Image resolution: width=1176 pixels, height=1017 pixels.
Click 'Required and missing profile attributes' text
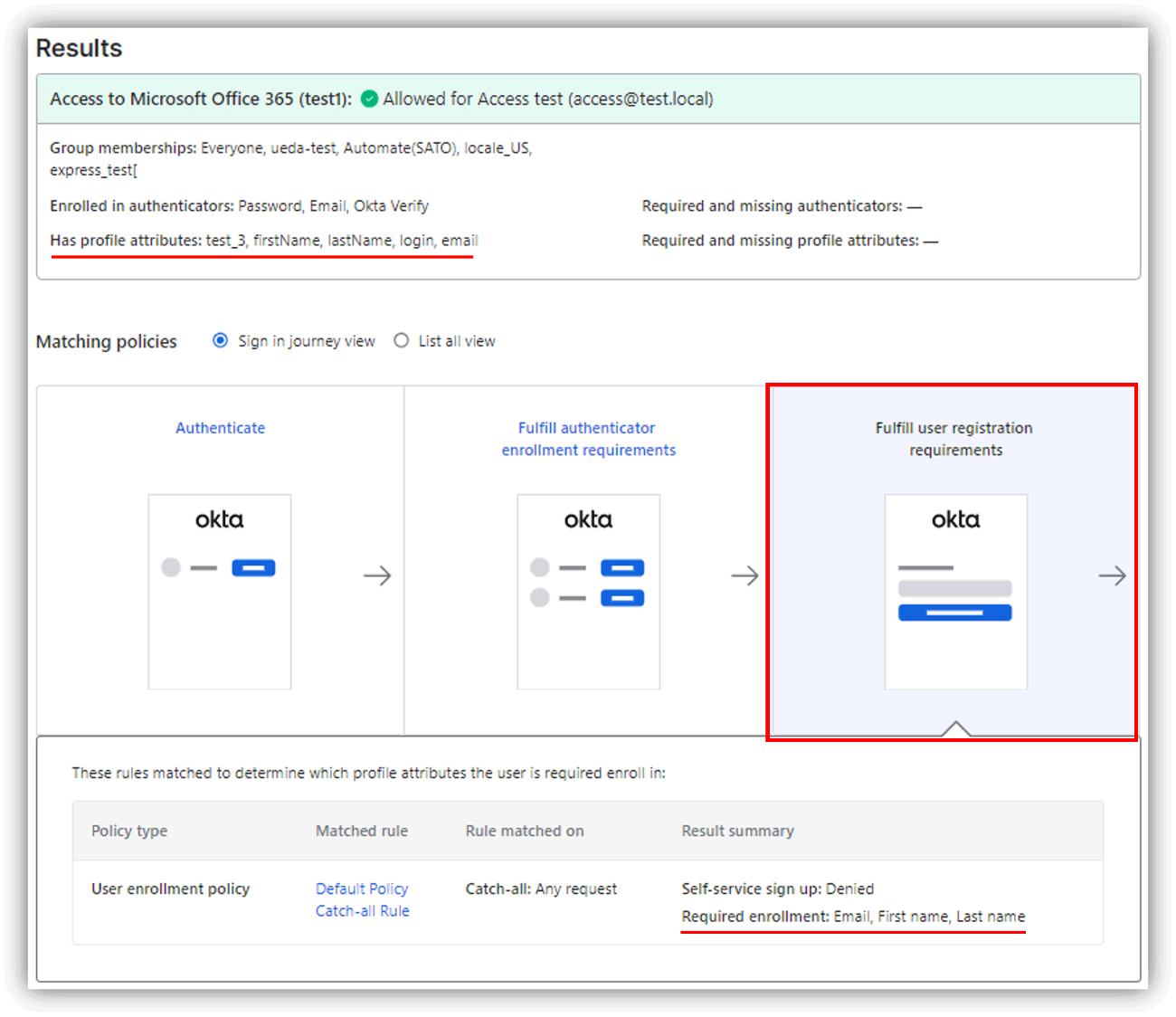click(x=790, y=240)
